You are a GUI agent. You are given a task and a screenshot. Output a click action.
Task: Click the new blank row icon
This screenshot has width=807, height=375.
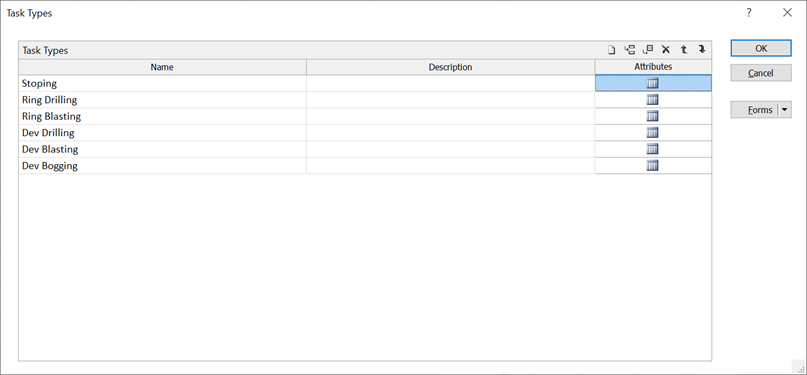pos(611,50)
